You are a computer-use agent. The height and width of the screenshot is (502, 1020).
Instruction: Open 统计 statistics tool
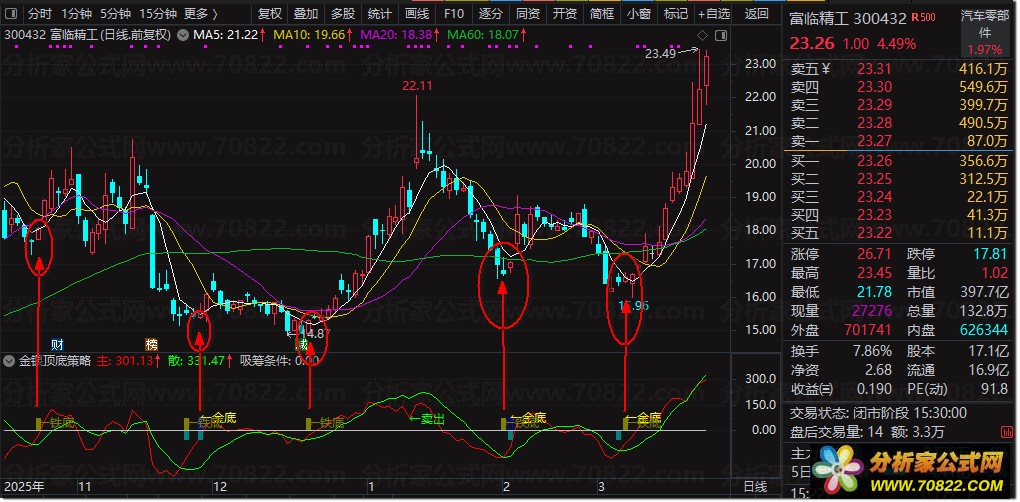point(379,14)
